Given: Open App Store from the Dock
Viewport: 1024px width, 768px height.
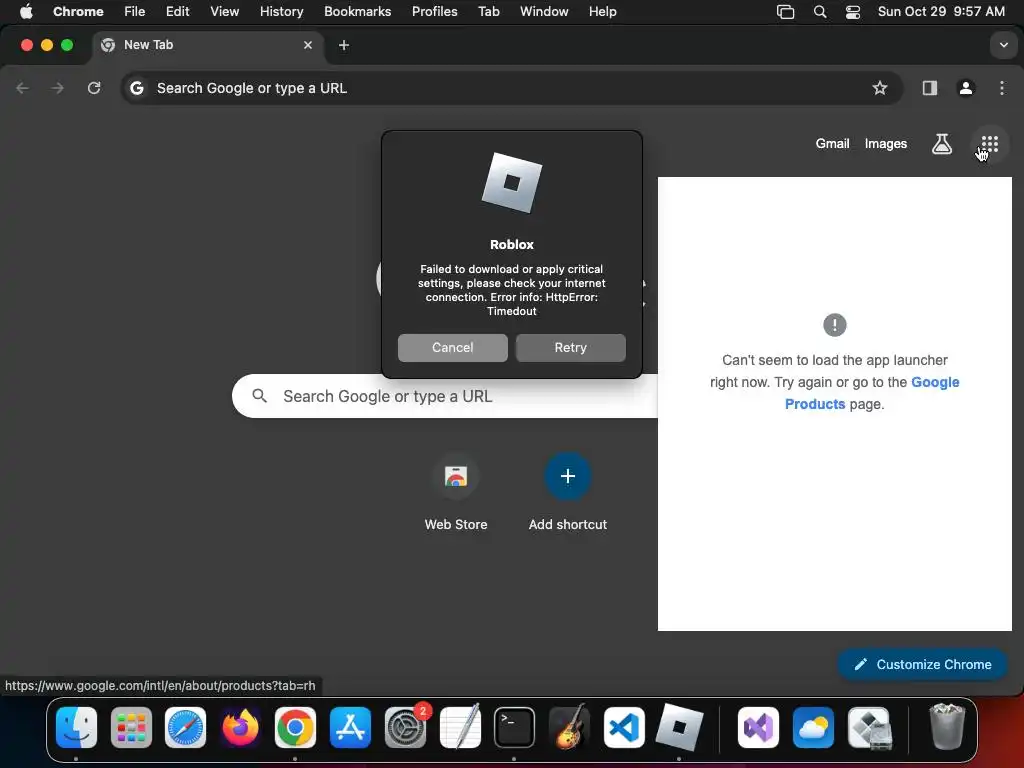Looking at the screenshot, I should click(350, 727).
